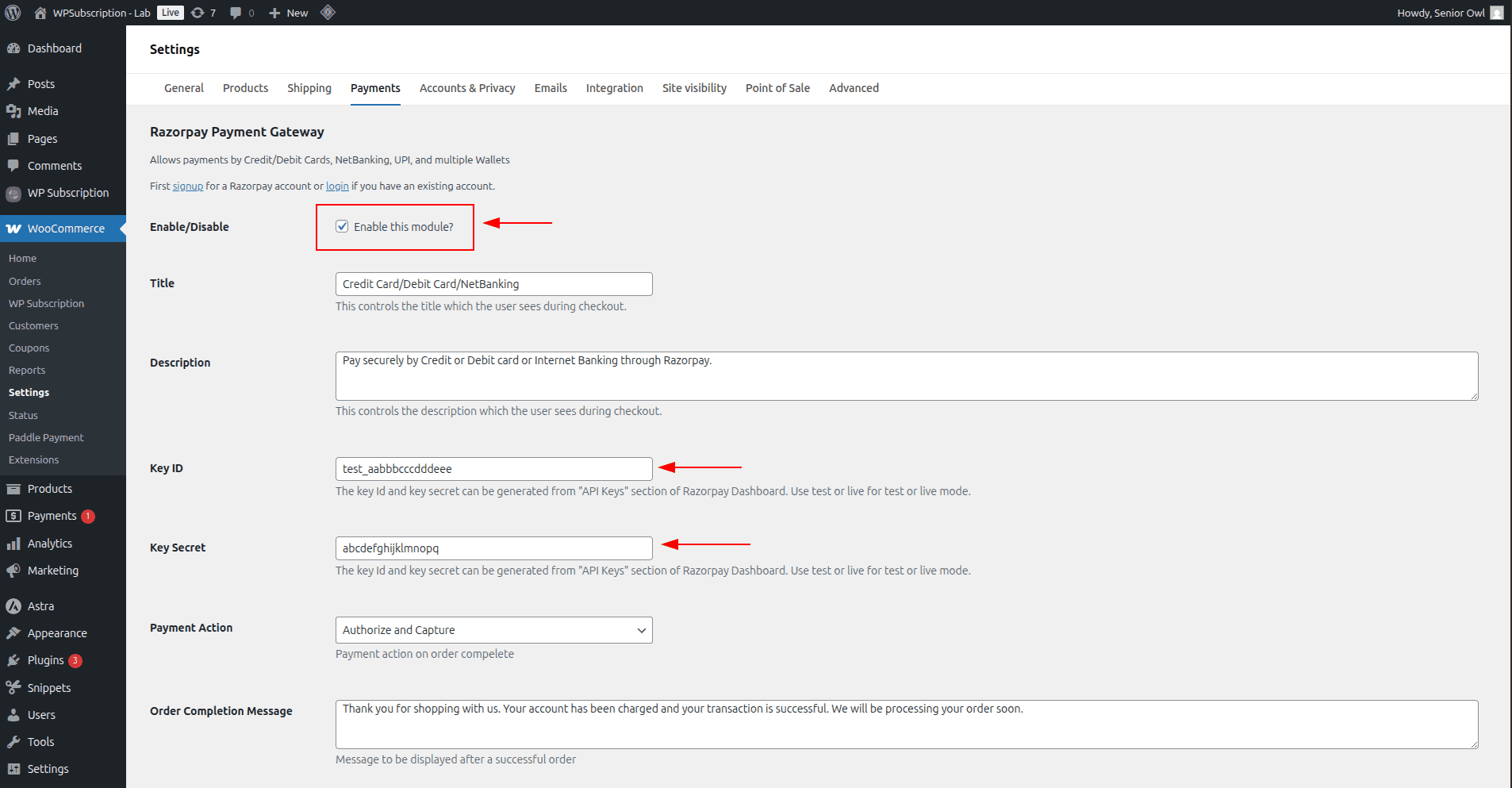Image resolution: width=1512 pixels, height=788 pixels.
Task: Switch to the Emails settings tab
Action: coord(550,88)
